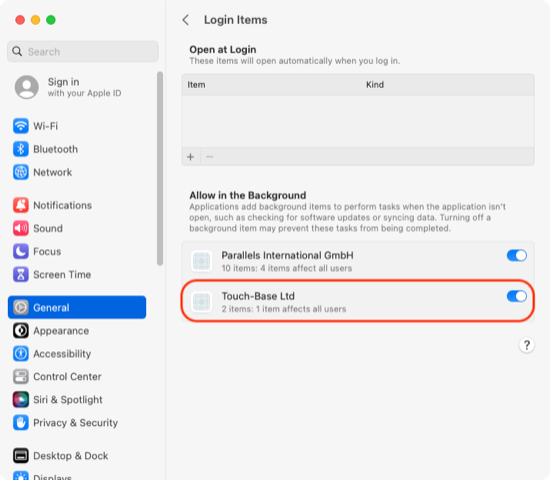Click the sidebar Search field
The width and height of the screenshot is (550, 480).
[x=83, y=52]
